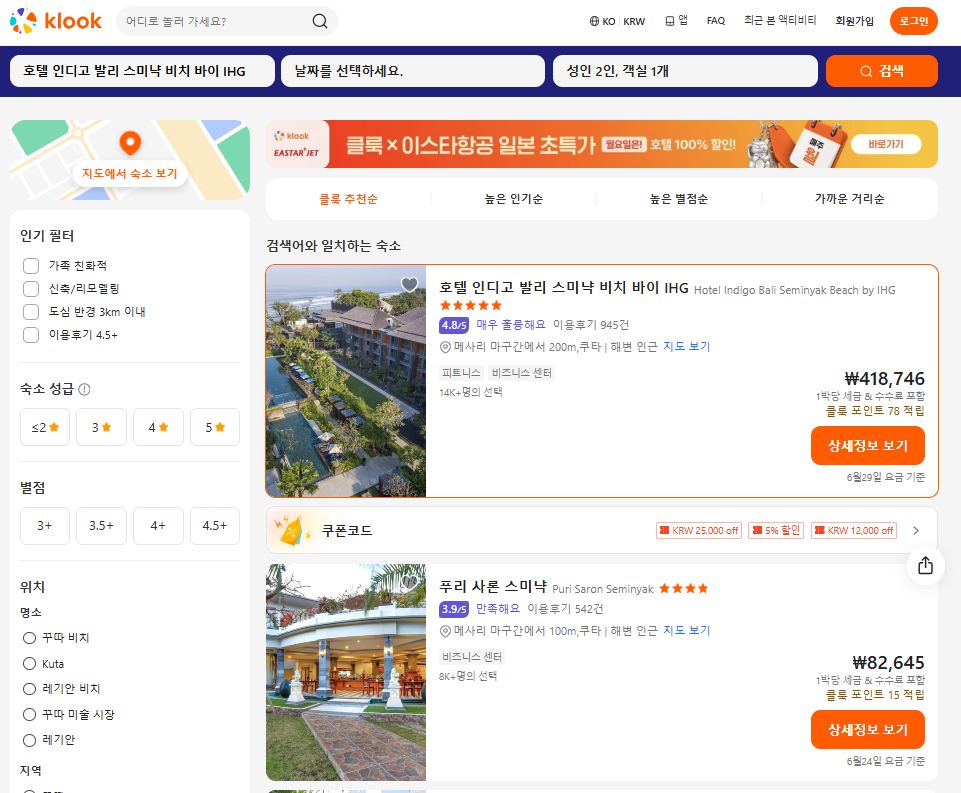Viewport: 961px width, 793px height.
Task: Click the heart icon on Hotel Indigo photo
Action: [409, 284]
